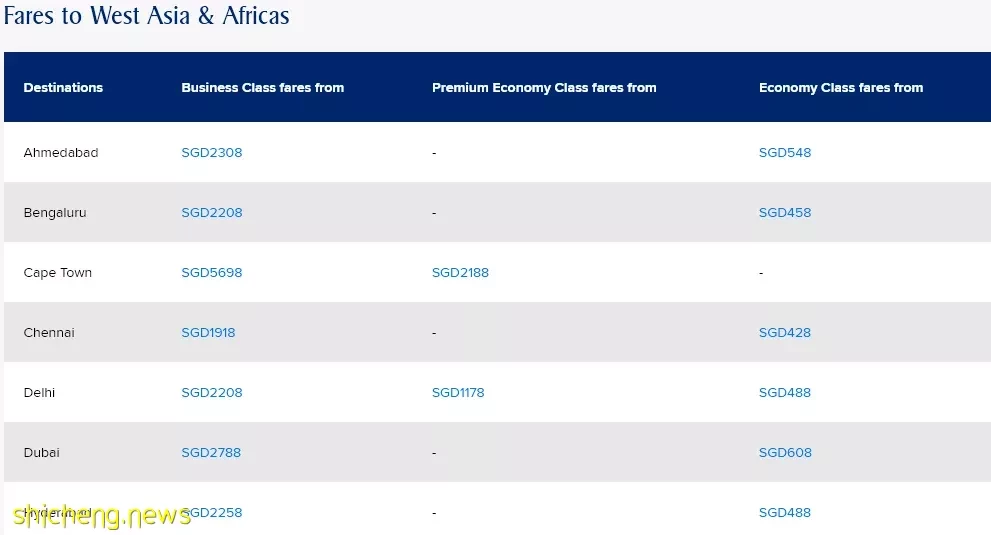Select Delhi Business Class fare SGD2208
Screen dimensions: 991x535
(x=212, y=393)
